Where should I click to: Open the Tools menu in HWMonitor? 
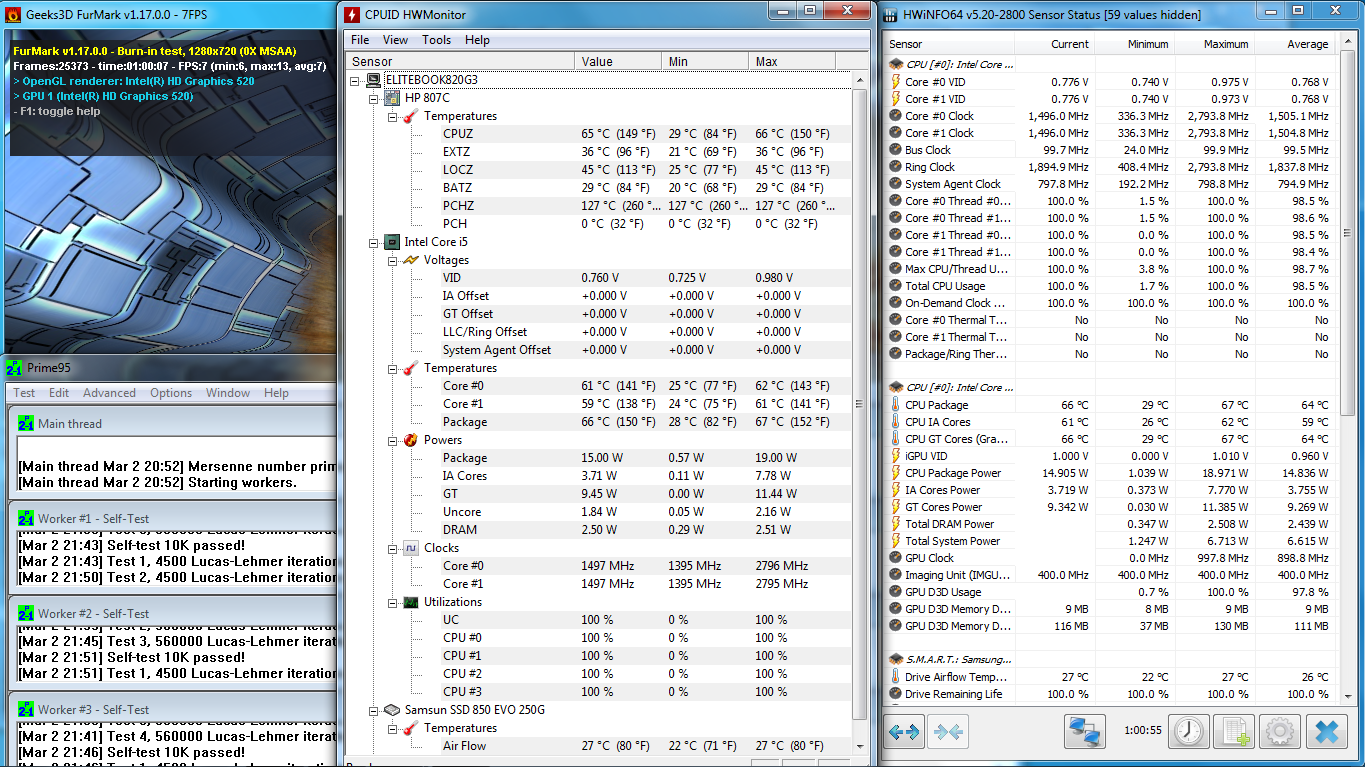pos(436,40)
